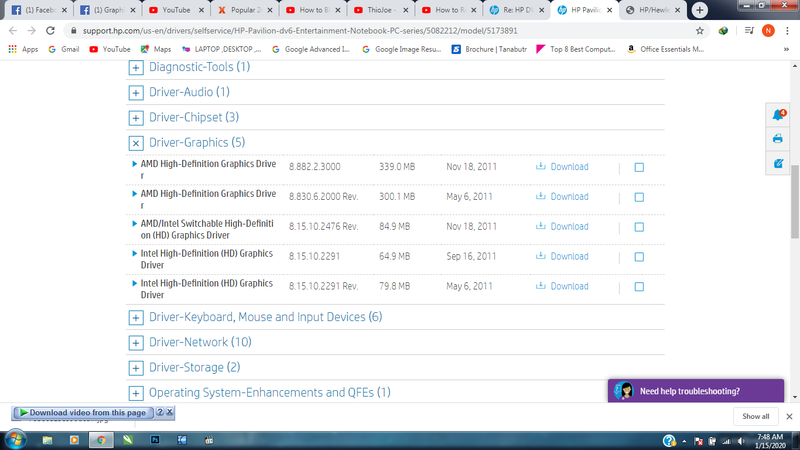Click the help question mark in system tray
The height and width of the screenshot is (450, 800).
click(669, 441)
